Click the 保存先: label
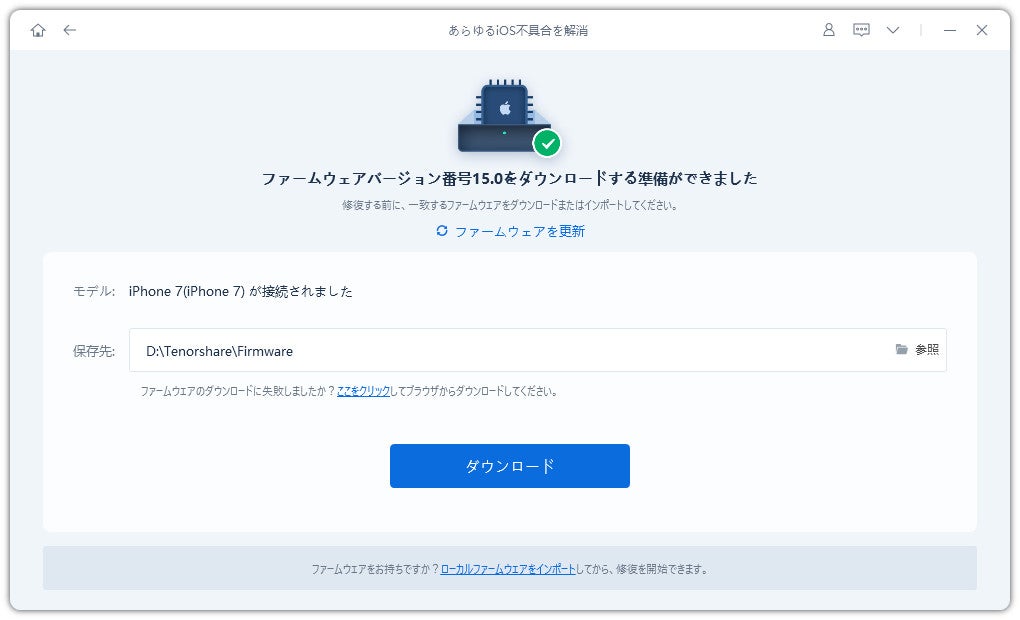The width and height of the screenshot is (1020, 620). point(94,351)
